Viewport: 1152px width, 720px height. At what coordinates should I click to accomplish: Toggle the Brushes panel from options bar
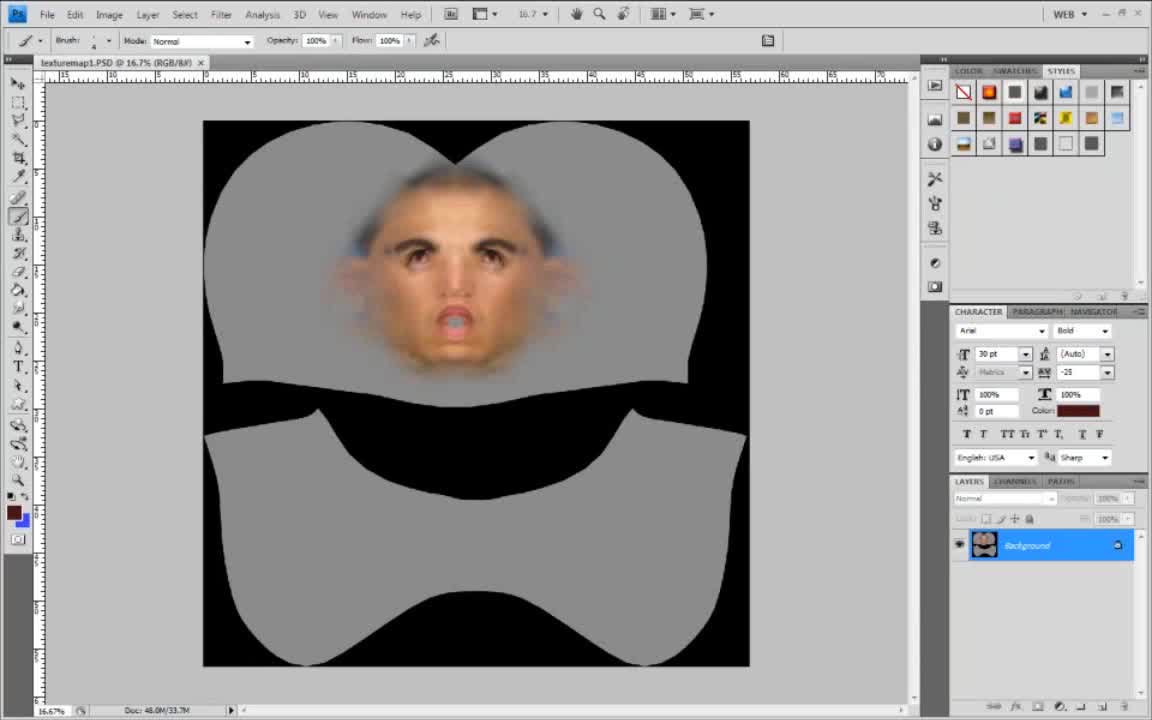(x=768, y=41)
